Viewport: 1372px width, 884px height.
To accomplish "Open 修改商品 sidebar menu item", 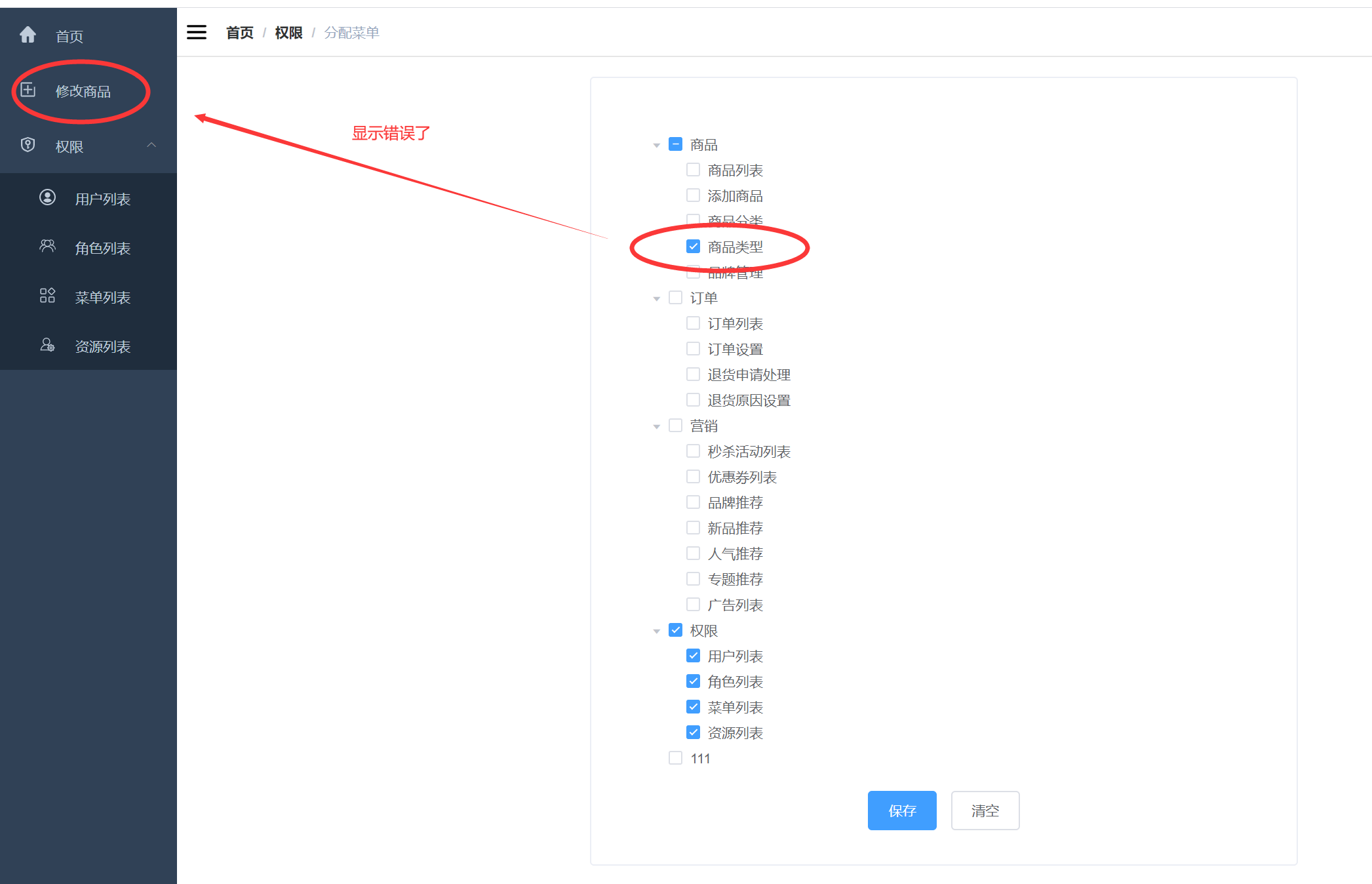I will (88, 90).
